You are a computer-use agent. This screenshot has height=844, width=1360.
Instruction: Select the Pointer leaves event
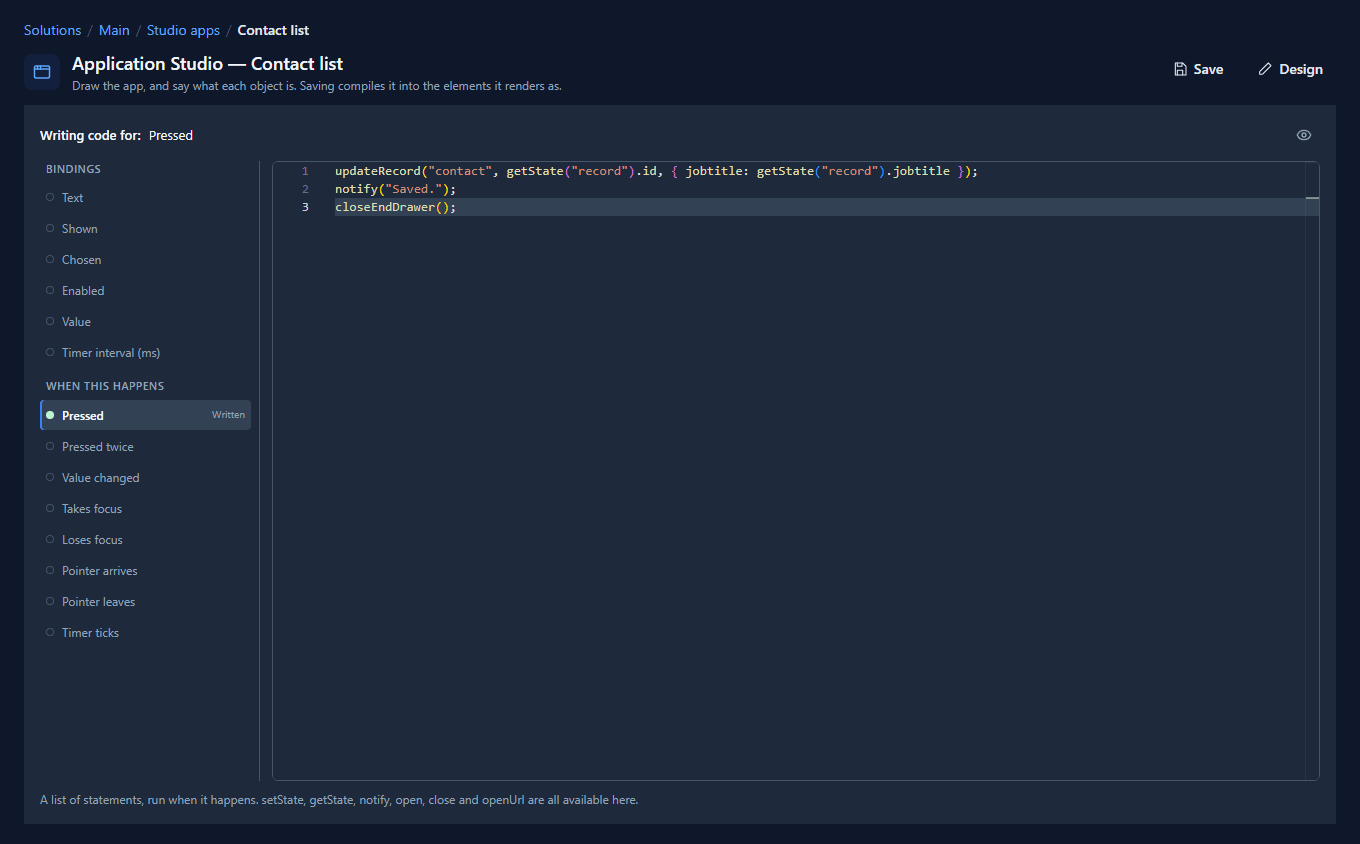tap(145, 602)
